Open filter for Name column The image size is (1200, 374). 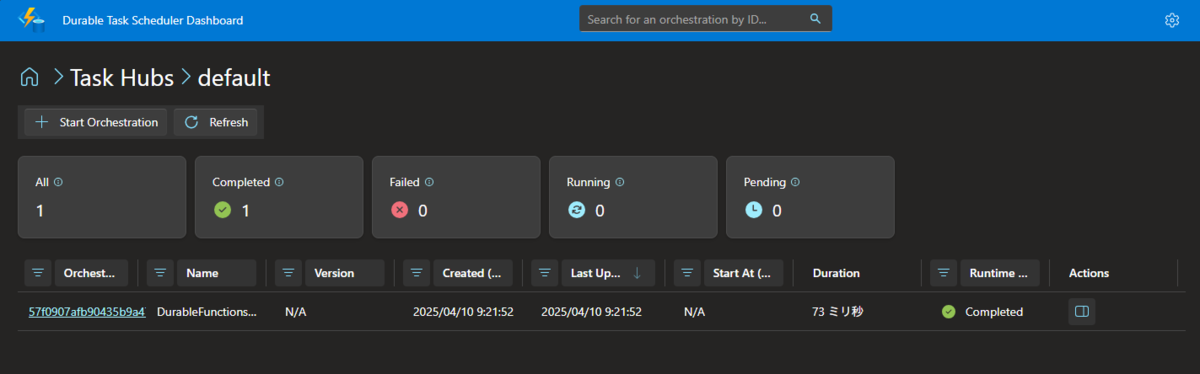pyautogui.click(x=161, y=273)
